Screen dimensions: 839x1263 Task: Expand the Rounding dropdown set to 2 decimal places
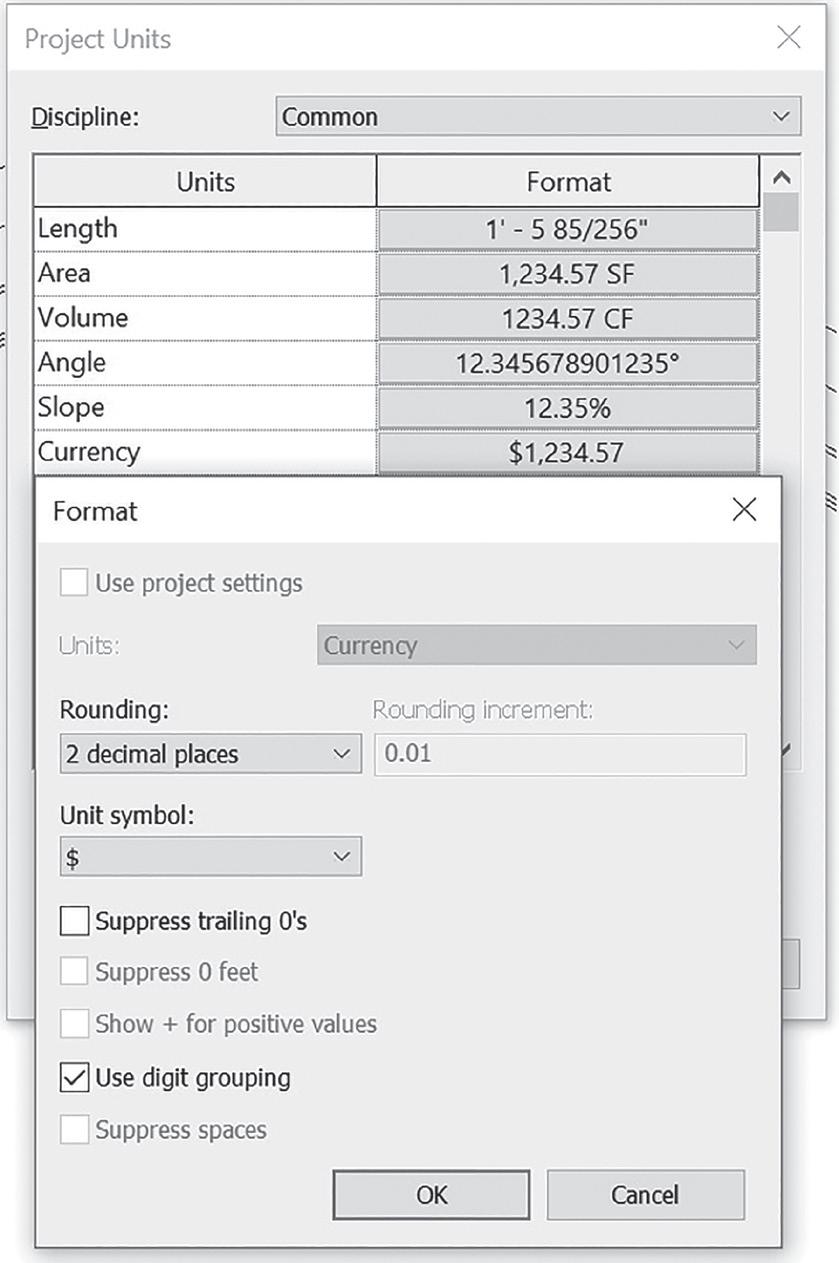(x=210, y=754)
